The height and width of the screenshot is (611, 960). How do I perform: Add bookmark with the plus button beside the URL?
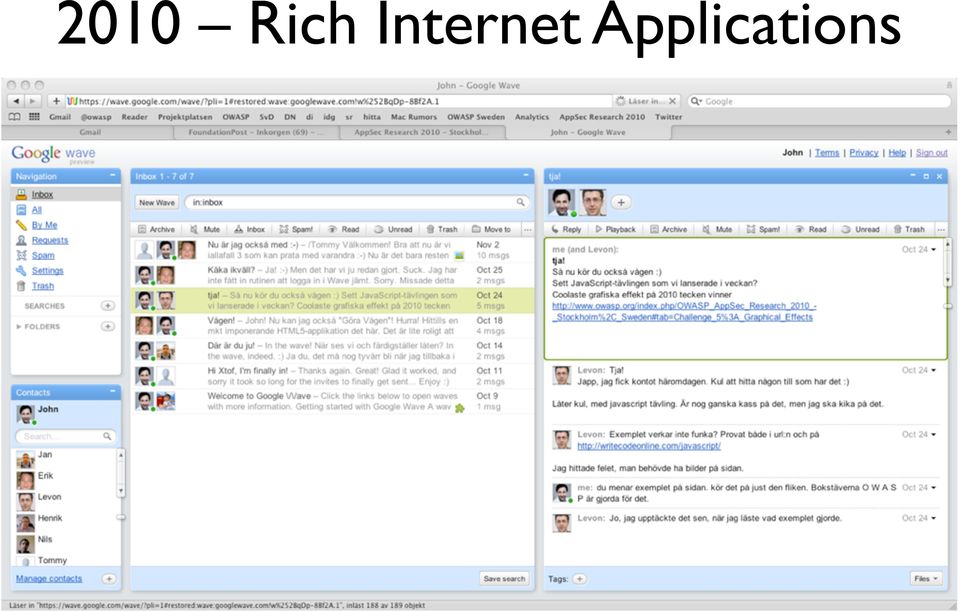(56, 101)
